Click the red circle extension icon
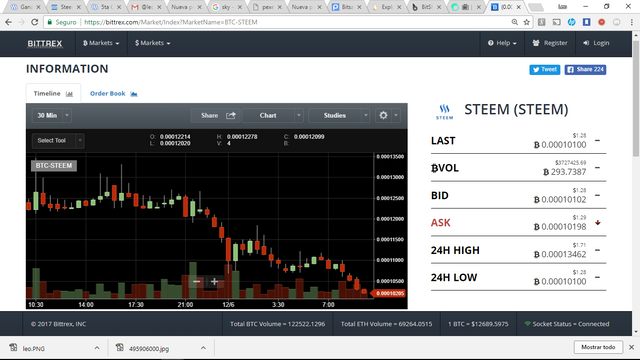The image size is (640, 360). [602, 22]
